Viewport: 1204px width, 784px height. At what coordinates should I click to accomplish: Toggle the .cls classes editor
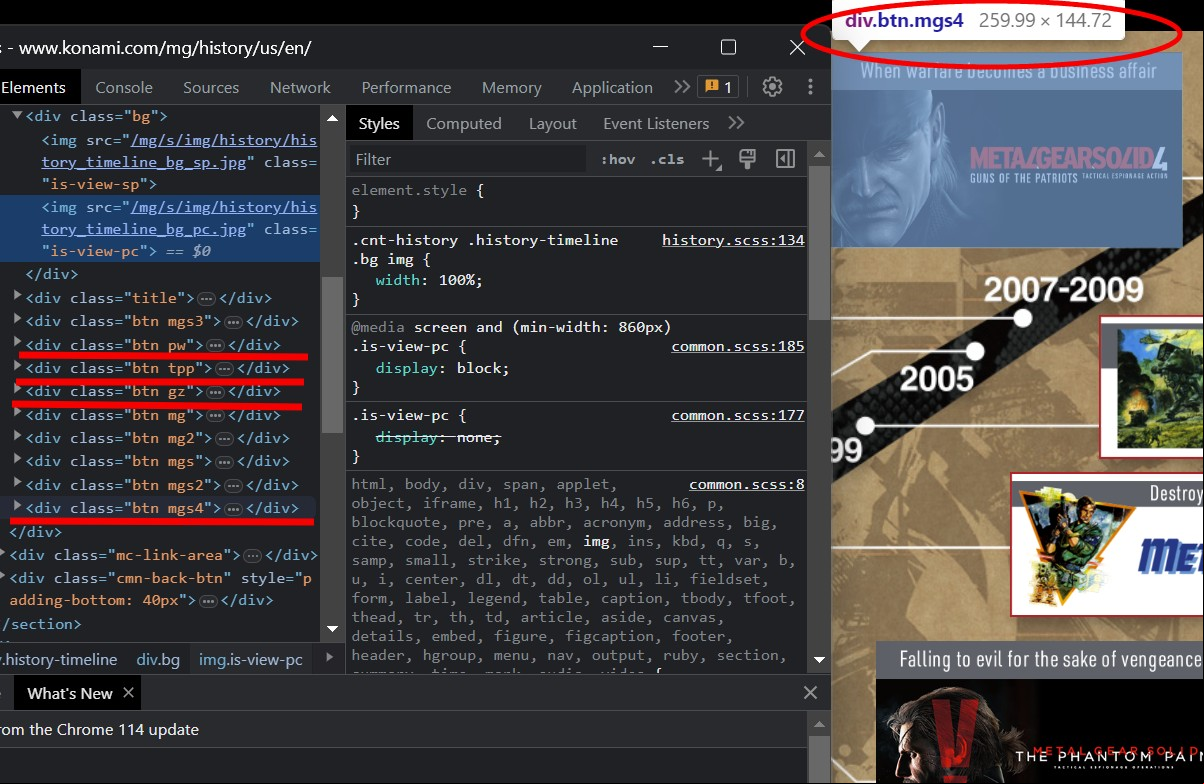coord(667,159)
